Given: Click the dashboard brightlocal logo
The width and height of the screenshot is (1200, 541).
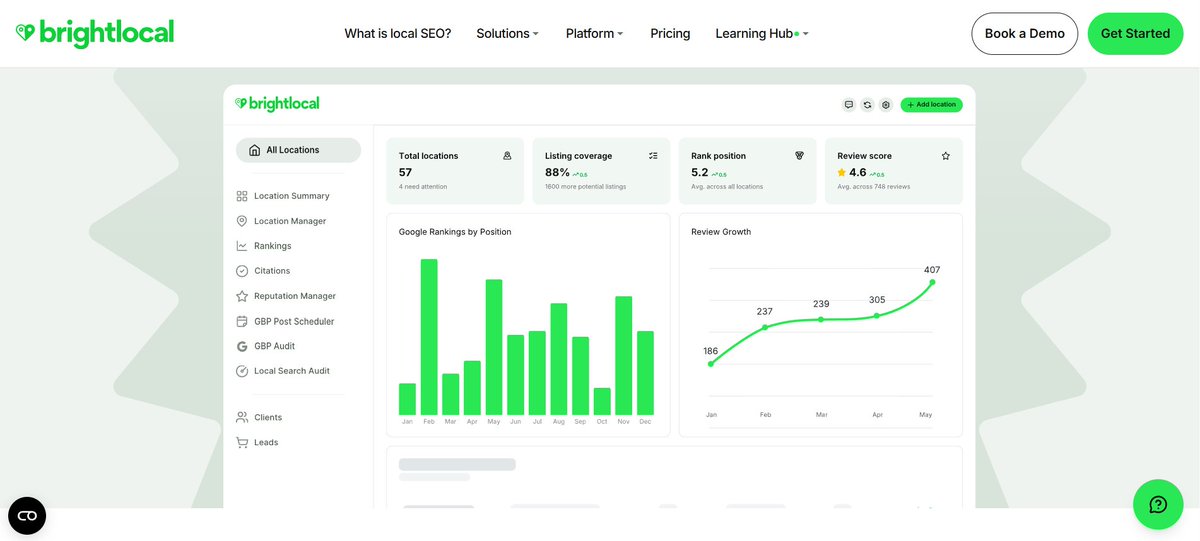Looking at the screenshot, I should click(277, 103).
